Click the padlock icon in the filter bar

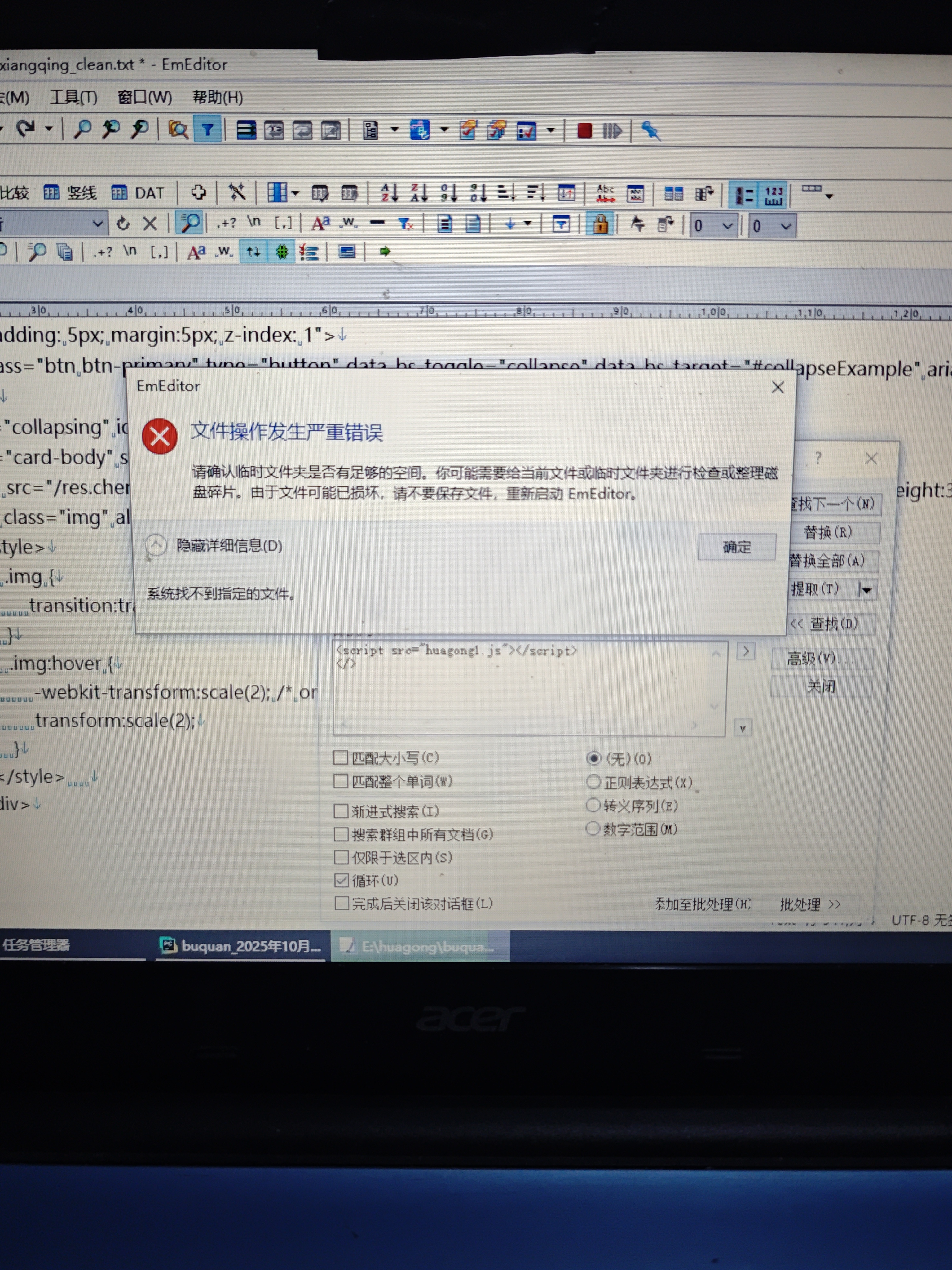pyautogui.click(x=600, y=224)
